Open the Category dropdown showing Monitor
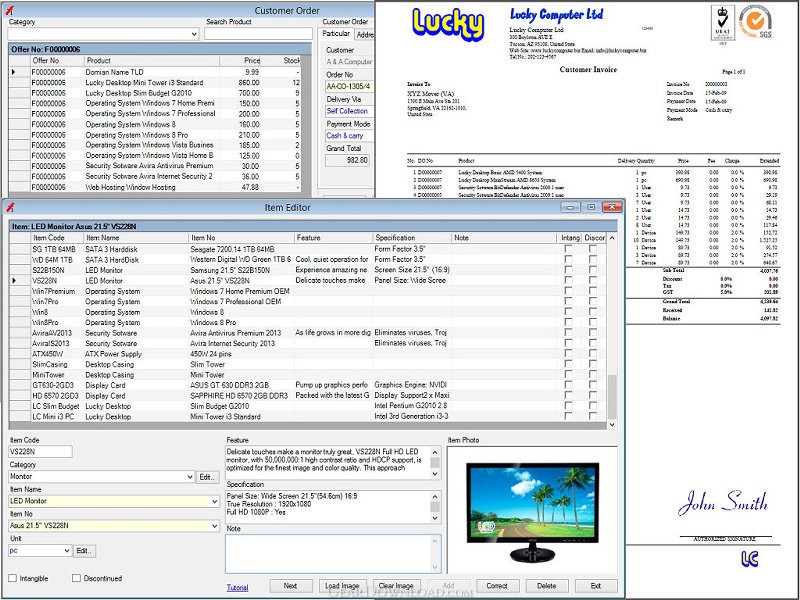The width and height of the screenshot is (800, 600). pos(190,477)
